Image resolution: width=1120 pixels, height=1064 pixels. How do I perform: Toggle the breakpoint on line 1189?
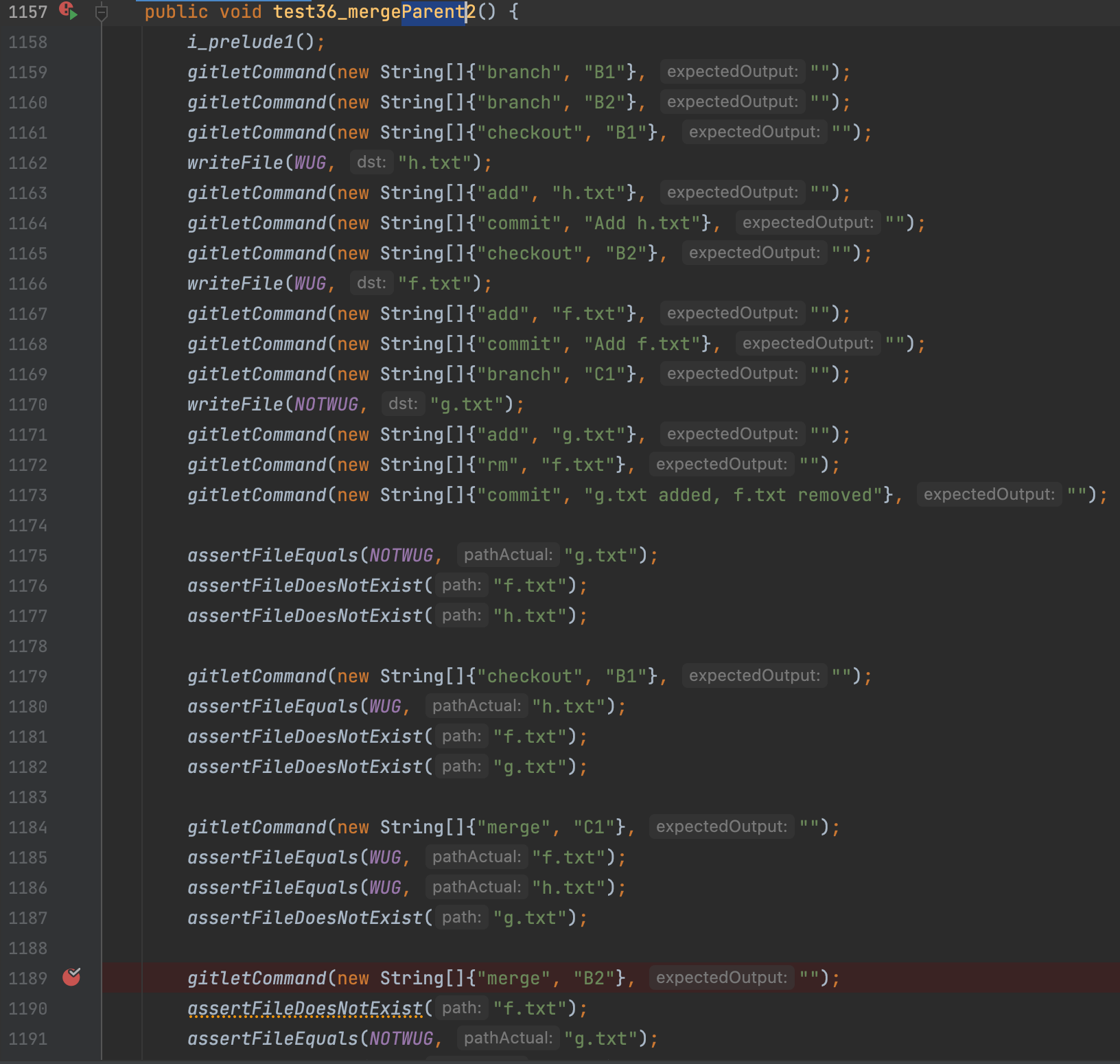[71, 977]
